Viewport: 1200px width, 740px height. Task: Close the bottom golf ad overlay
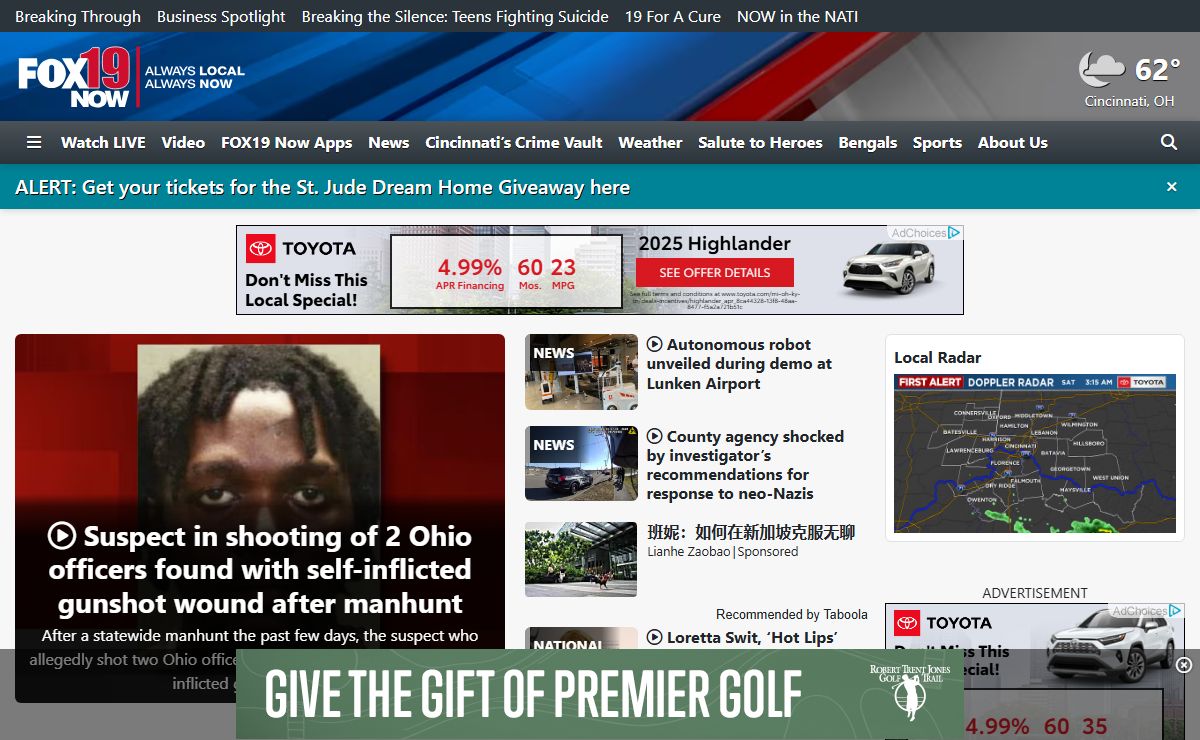click(x=1184, y=665)
